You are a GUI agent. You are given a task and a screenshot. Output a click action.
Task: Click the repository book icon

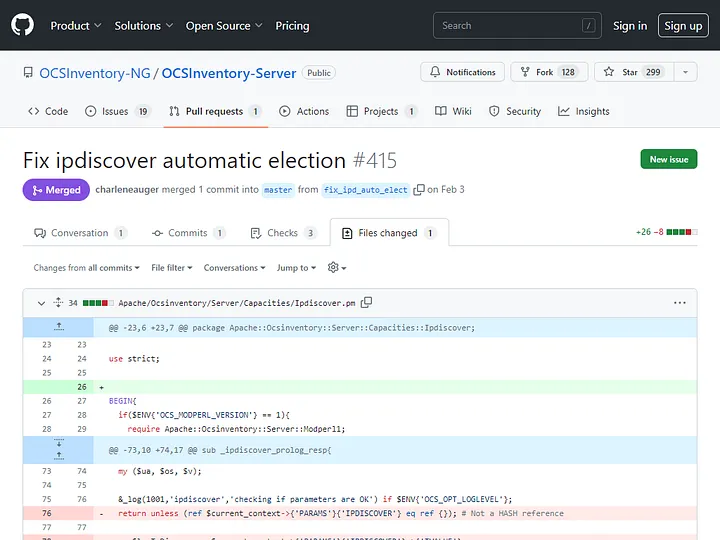point(28,73)
